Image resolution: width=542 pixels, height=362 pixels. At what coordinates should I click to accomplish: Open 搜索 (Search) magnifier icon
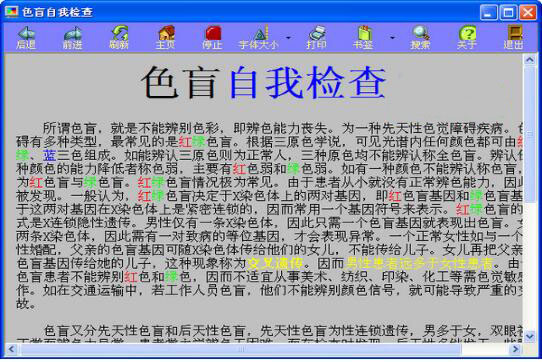point(420,37)
